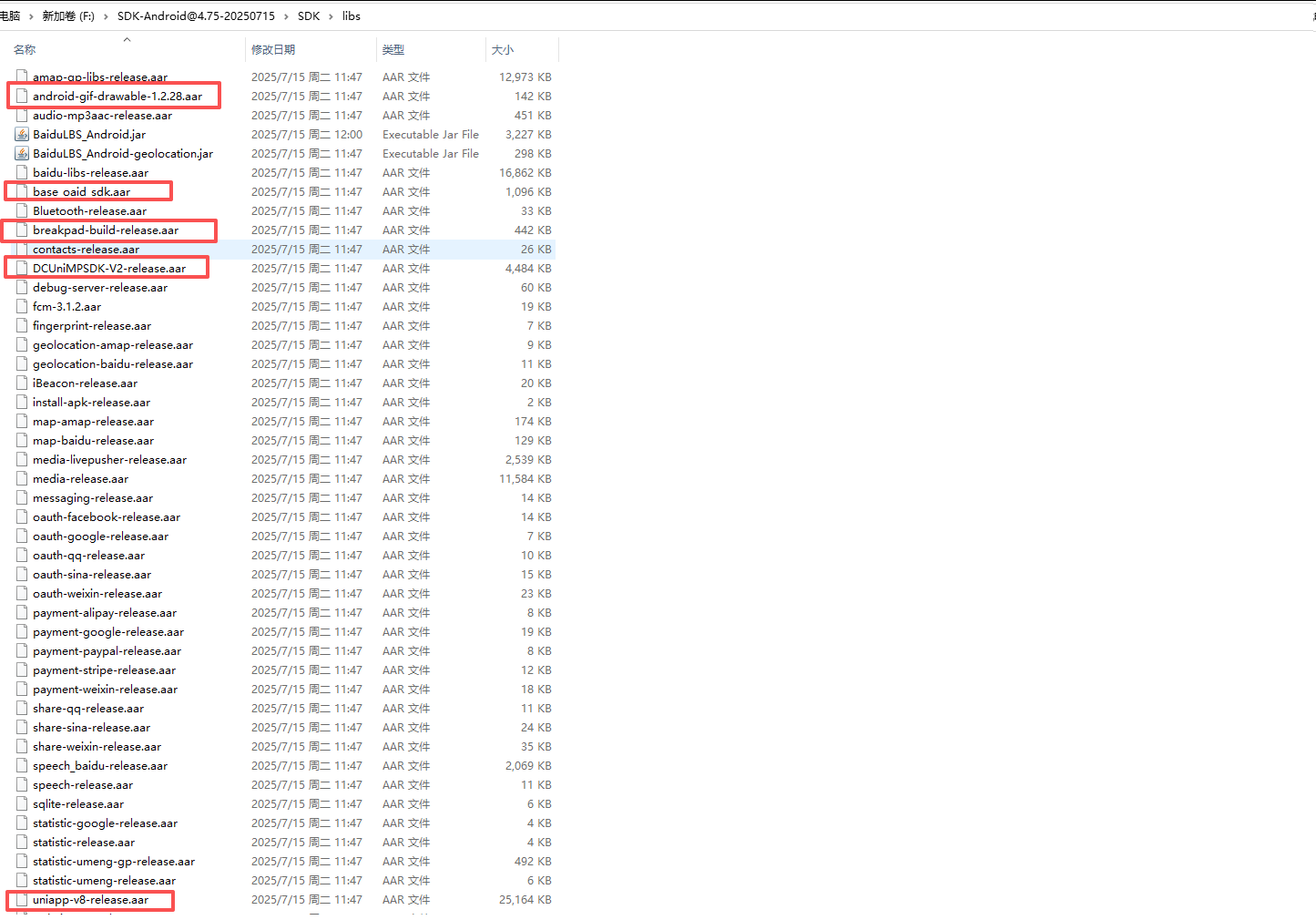This screenshot has width=1316, height=920.
Task: Select the file oauth-sina-release.aar
Action: coord(92,575)
